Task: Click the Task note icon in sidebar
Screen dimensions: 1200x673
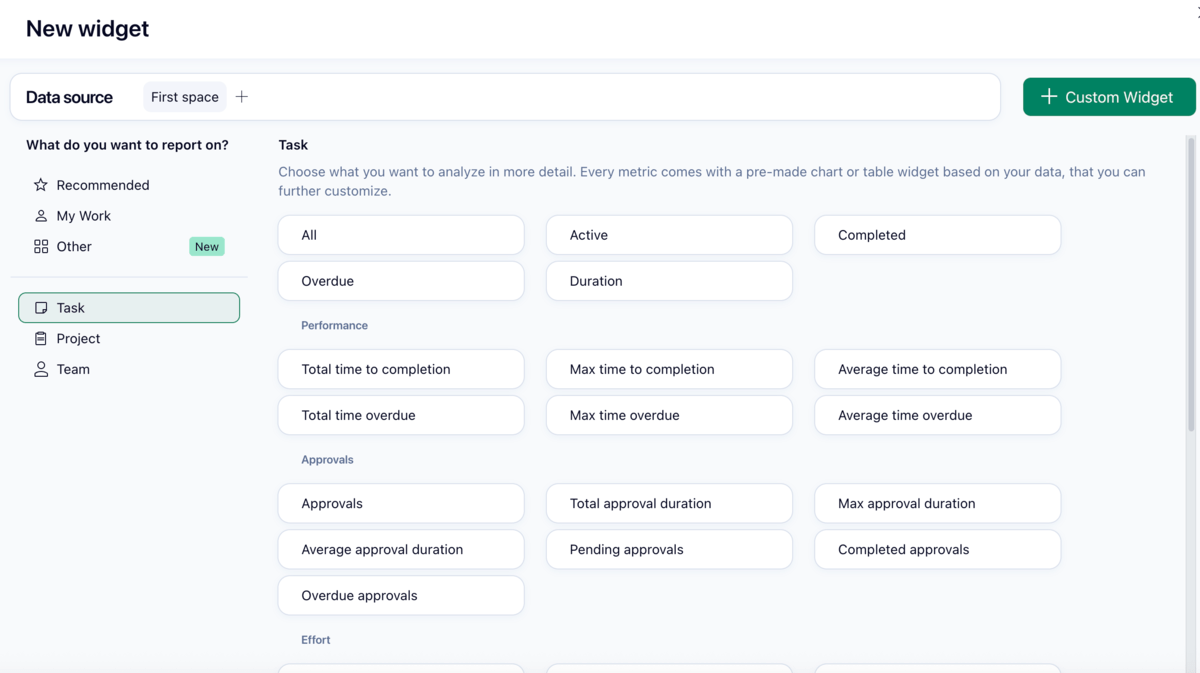Action: pos(41,308)
